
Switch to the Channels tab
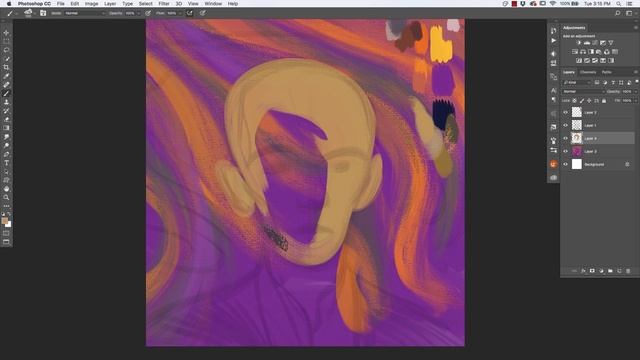point(588,72)
